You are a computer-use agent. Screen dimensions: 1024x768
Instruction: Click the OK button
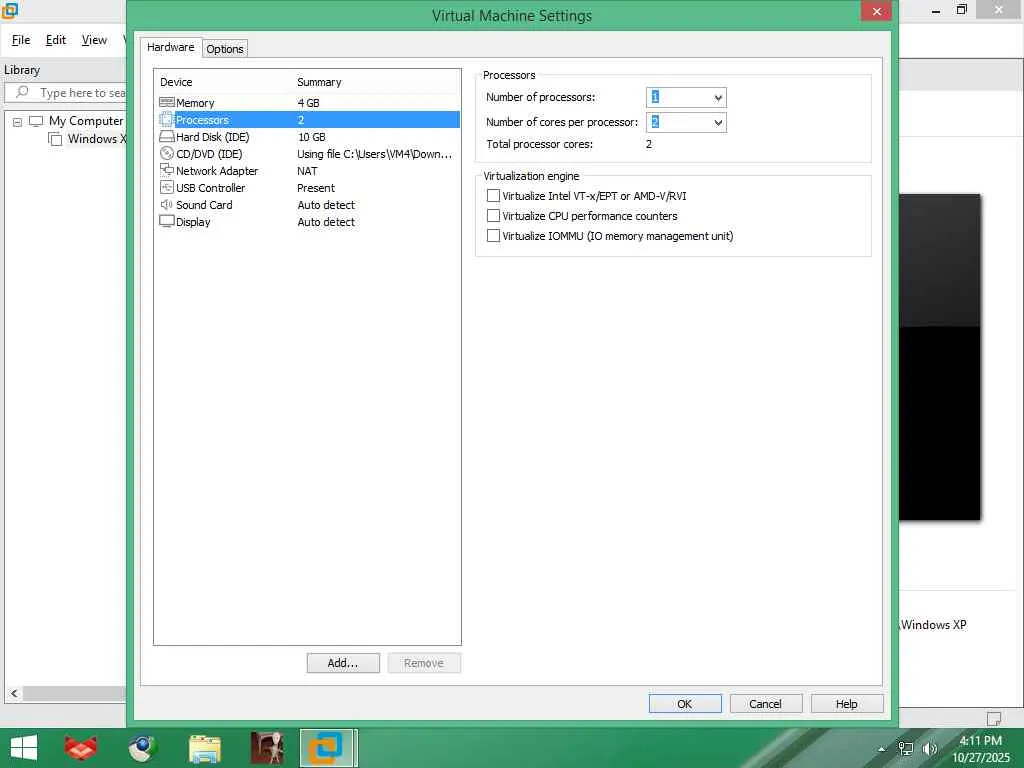click(x=685, y=703)
